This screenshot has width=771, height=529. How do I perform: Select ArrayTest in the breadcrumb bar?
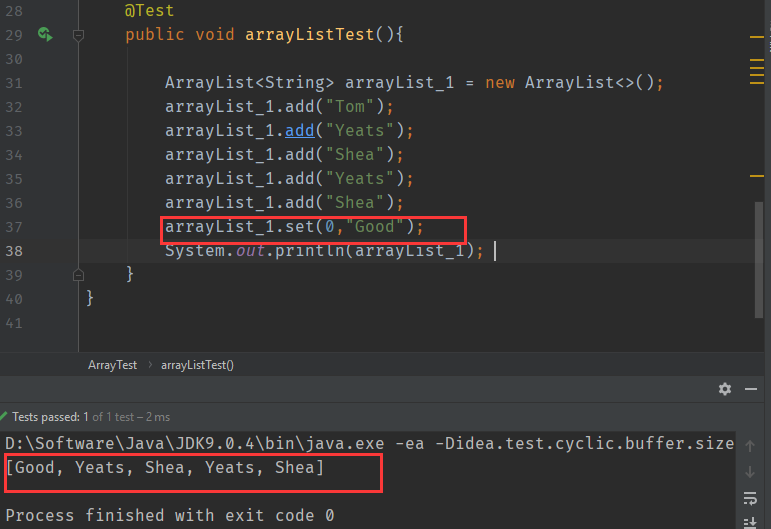tap(113, 365)
